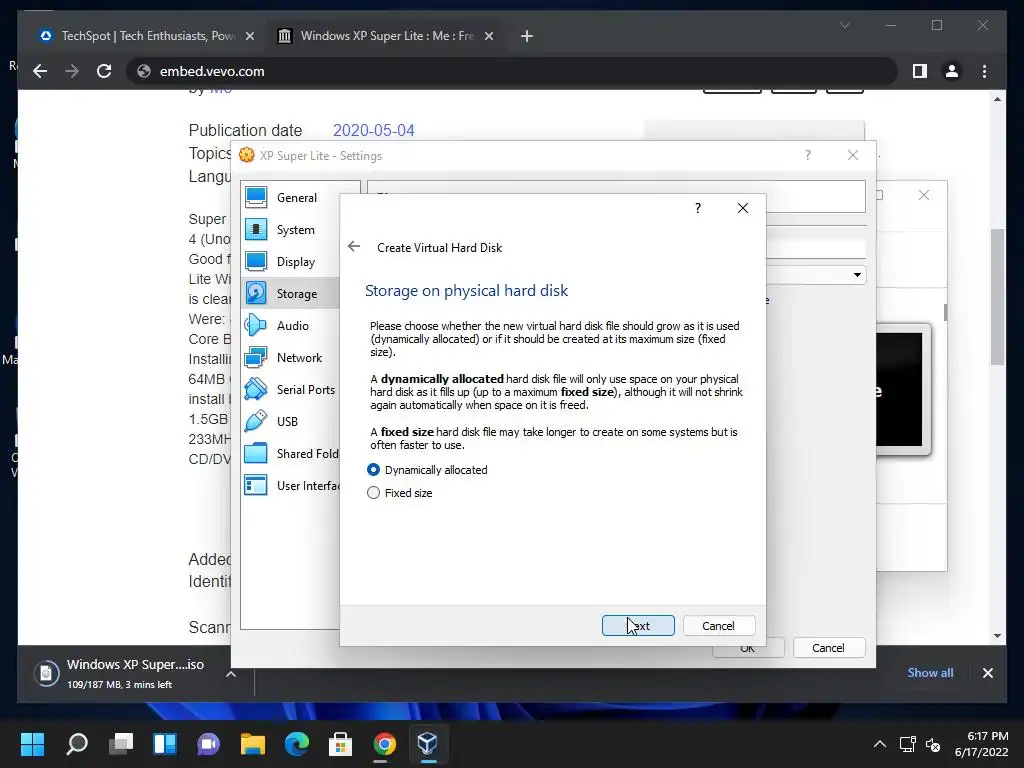Open the Display settings category
The image size is (1024, 768).
(x=290, y=261)
